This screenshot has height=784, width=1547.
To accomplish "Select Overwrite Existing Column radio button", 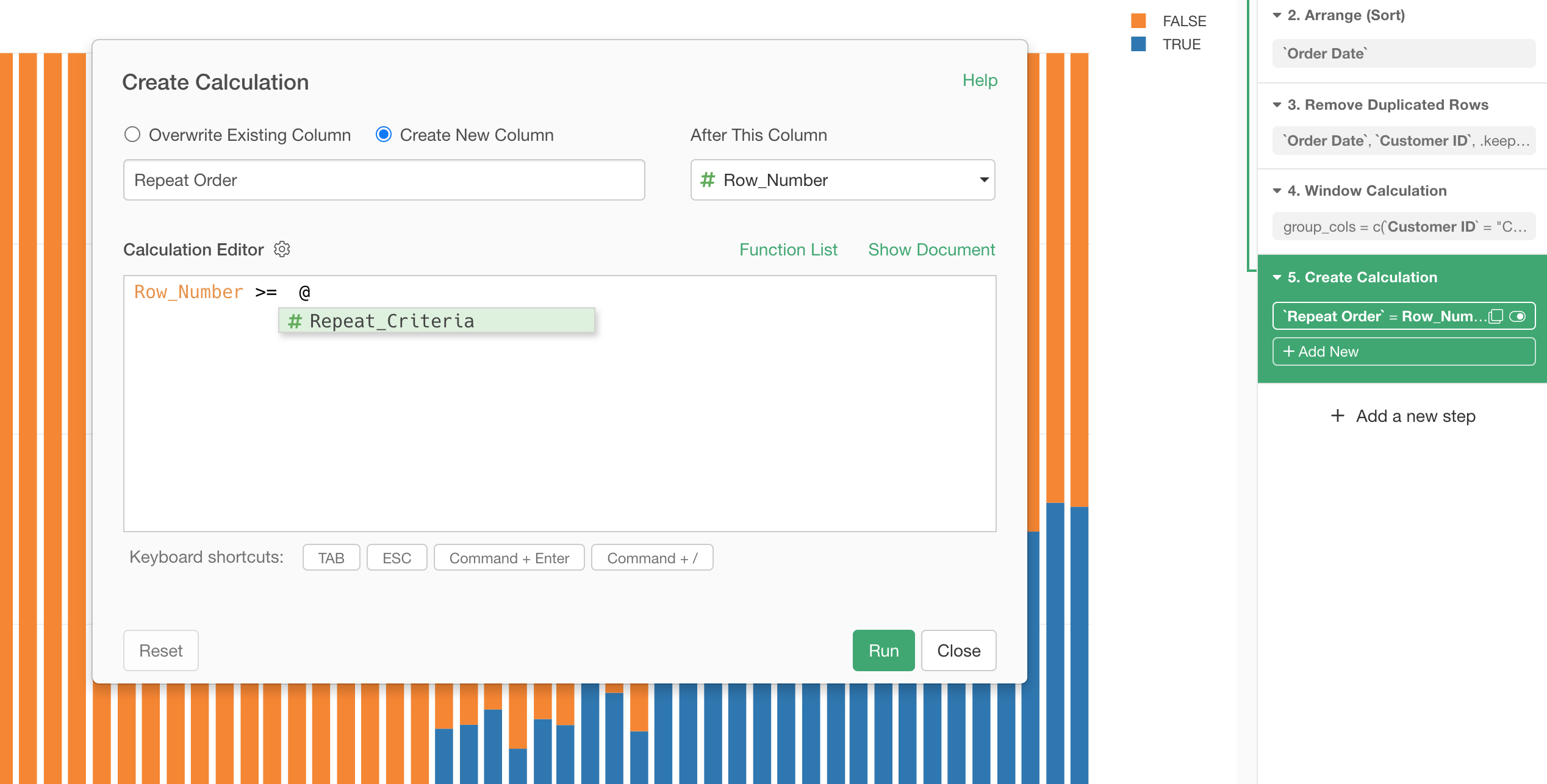I will click(x=132, y=135).
